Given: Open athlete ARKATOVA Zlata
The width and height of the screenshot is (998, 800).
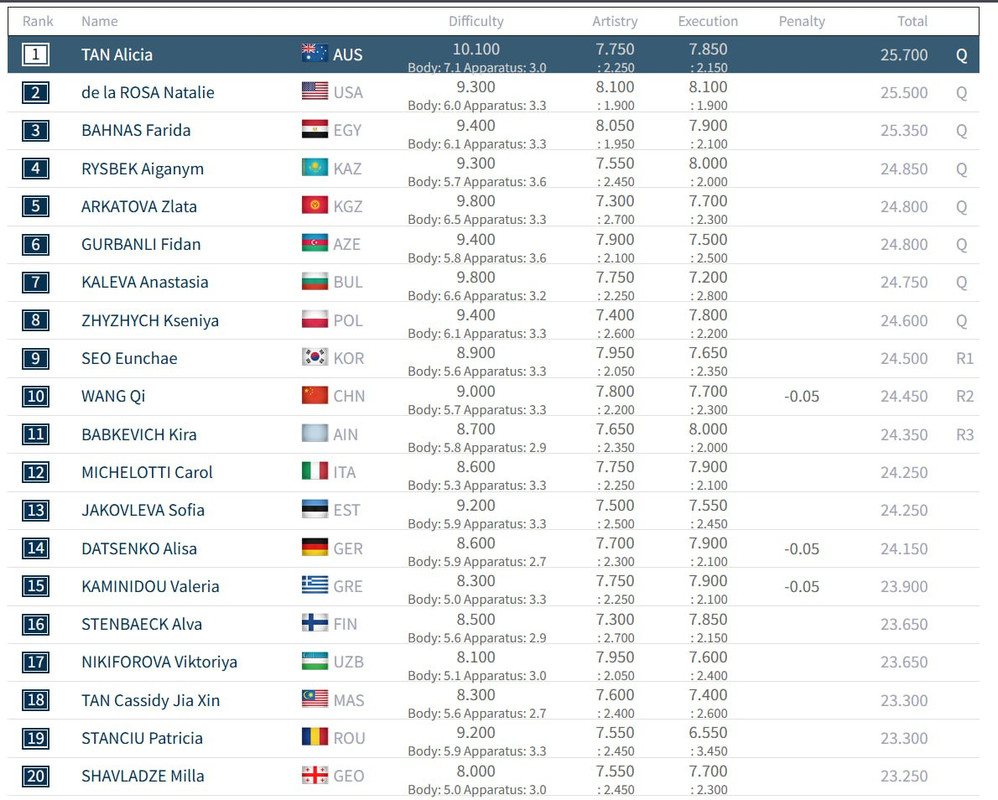Looking at the screenshot, I should coord(139,206).
